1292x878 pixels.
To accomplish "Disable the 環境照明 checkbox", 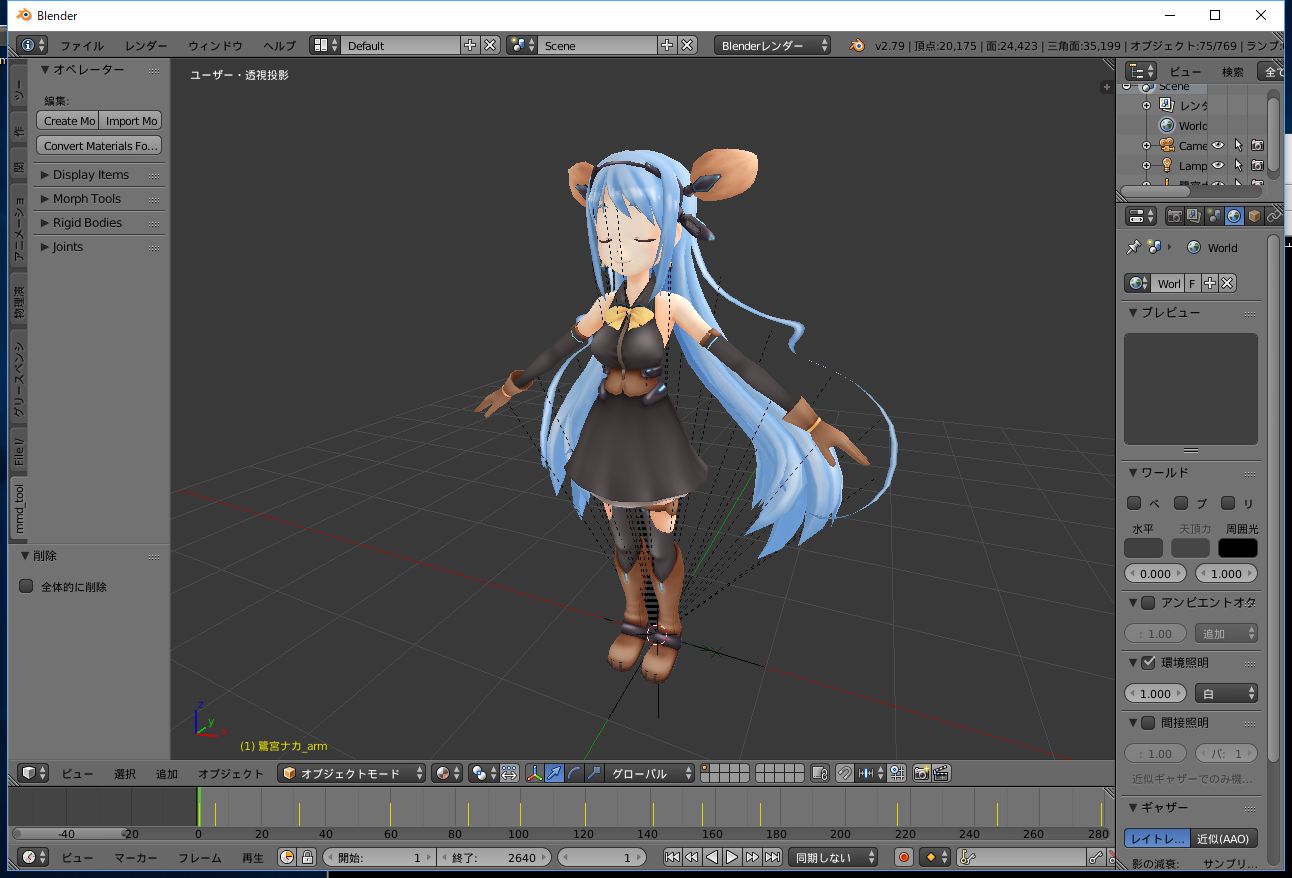I will (x=1148, y=662).
